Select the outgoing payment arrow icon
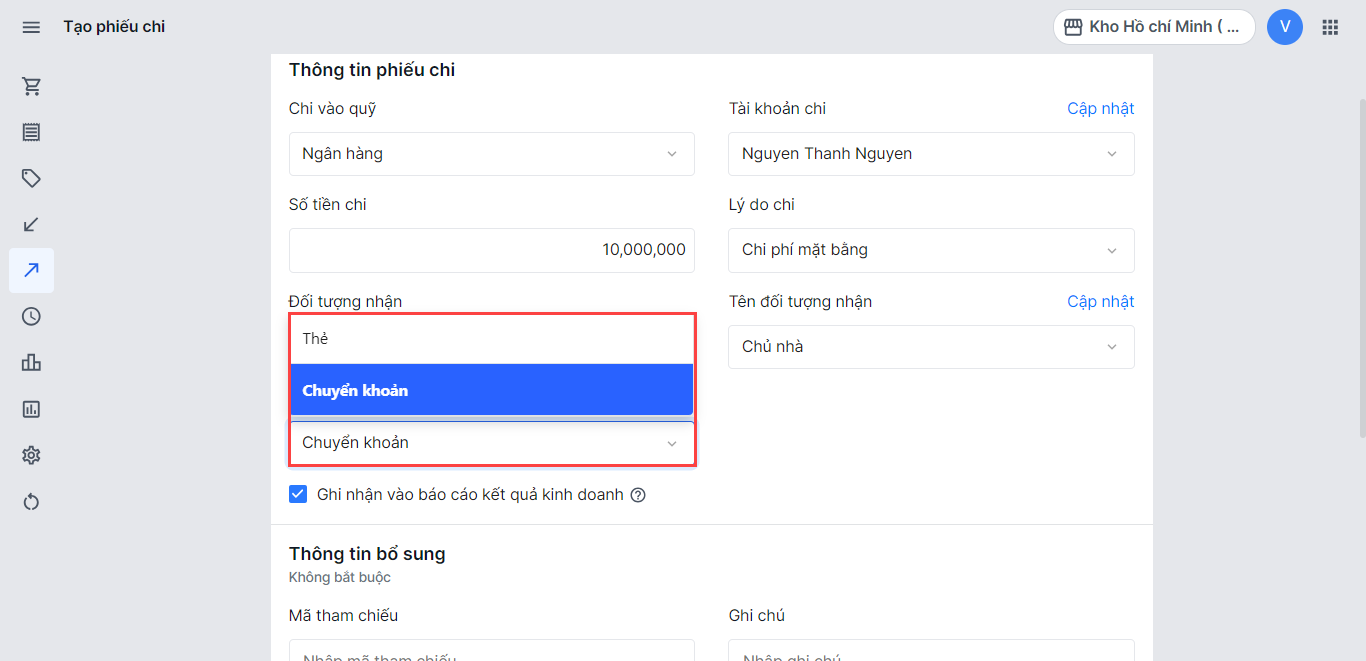The width and height of the screenshot is (1366, 661). 31,270
